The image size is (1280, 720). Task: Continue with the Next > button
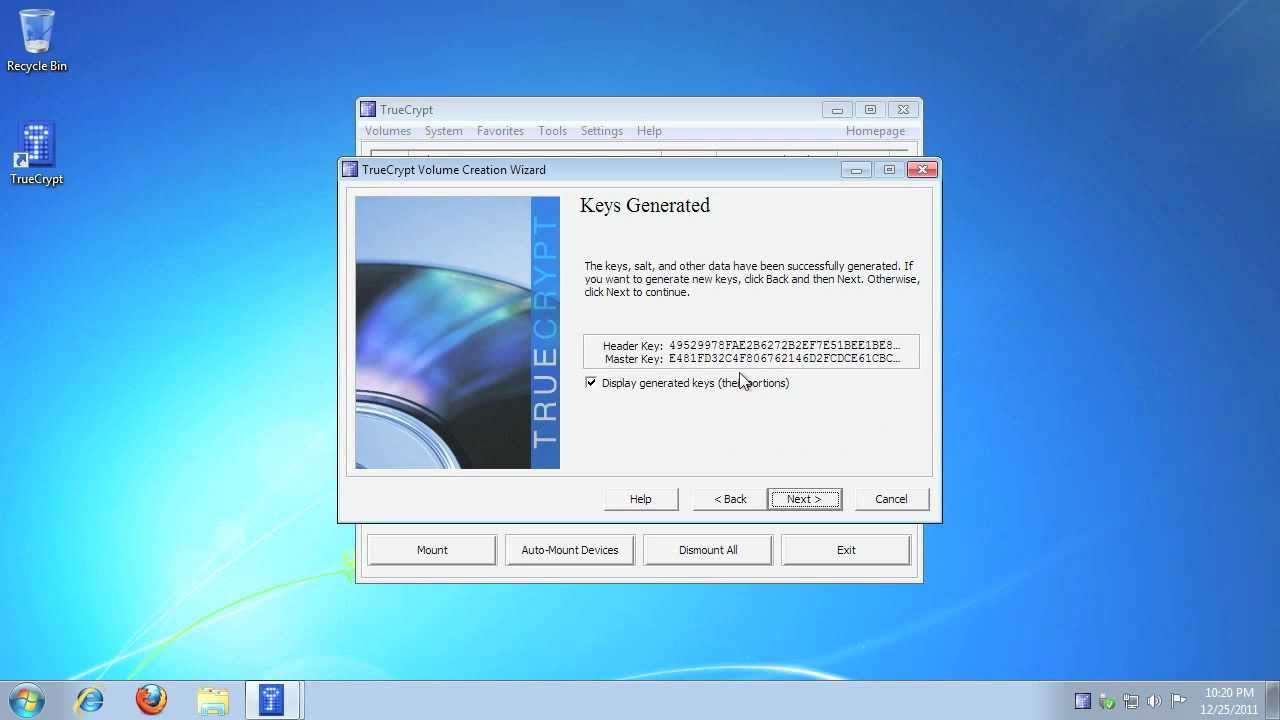805,499
